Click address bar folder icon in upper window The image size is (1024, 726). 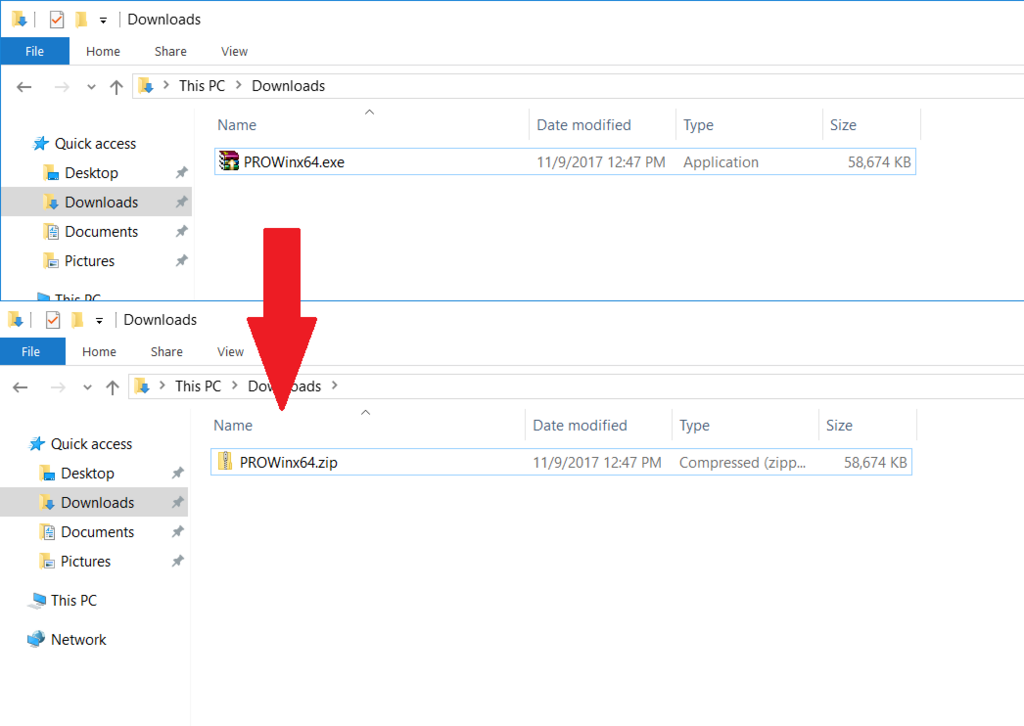pyautogui.click(x=146, y=86)
